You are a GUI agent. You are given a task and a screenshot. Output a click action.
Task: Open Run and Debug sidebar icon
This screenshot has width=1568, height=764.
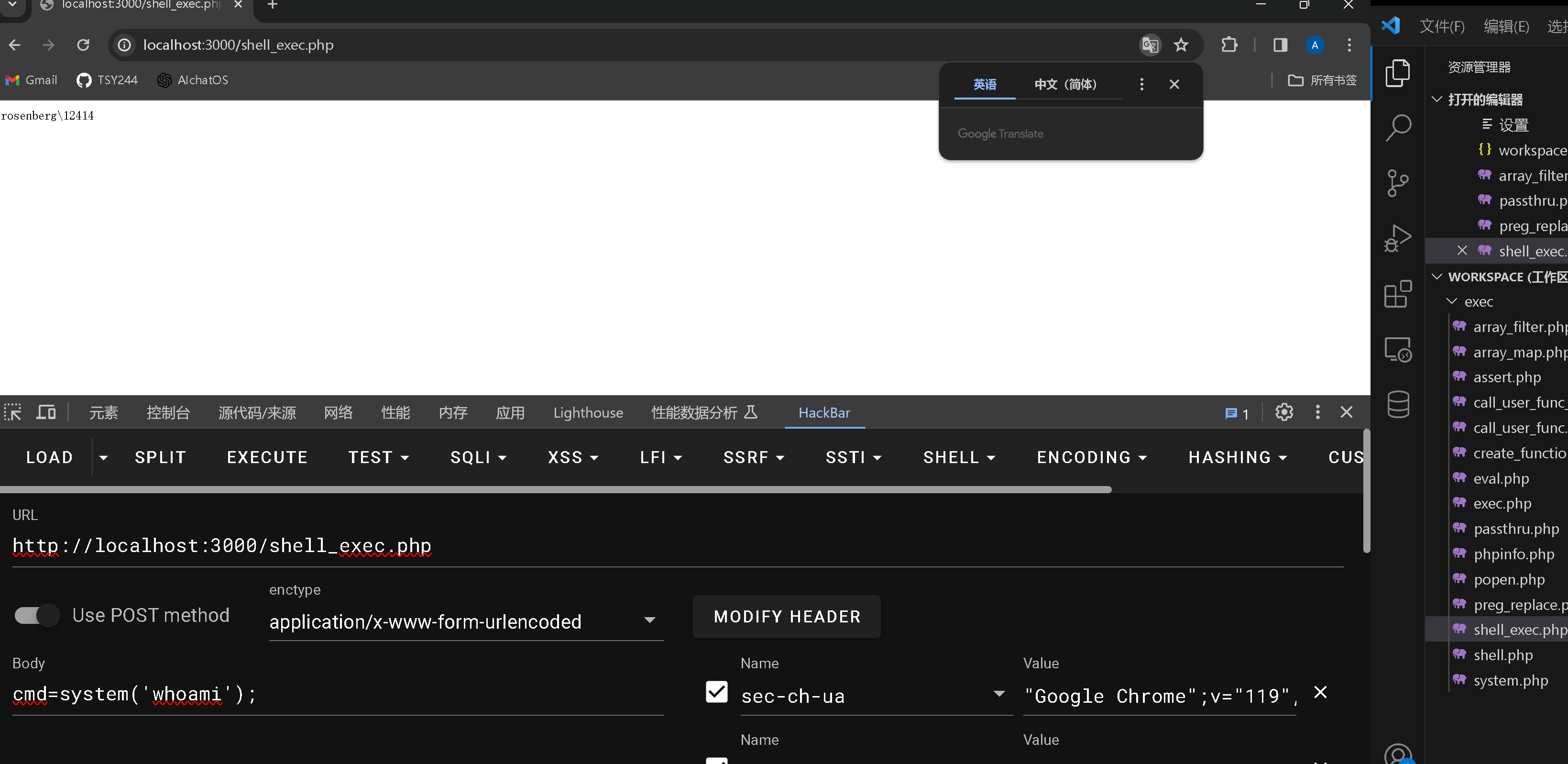pos(1398,238)
